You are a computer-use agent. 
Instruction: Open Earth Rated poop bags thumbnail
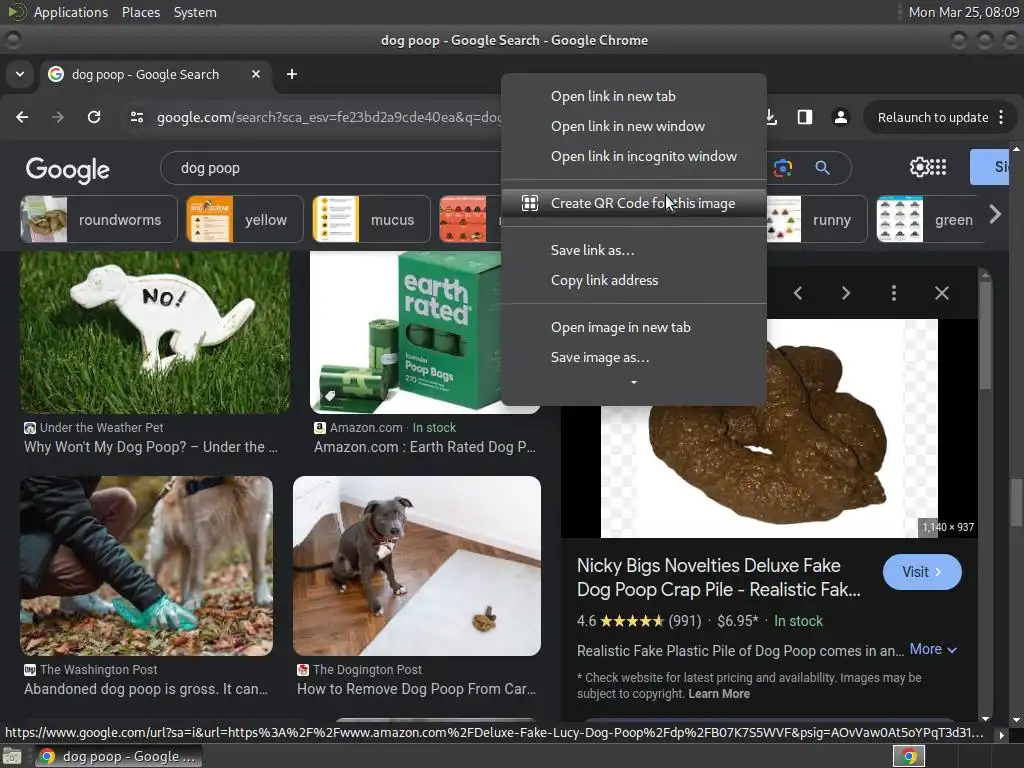(x=406, y=332)
